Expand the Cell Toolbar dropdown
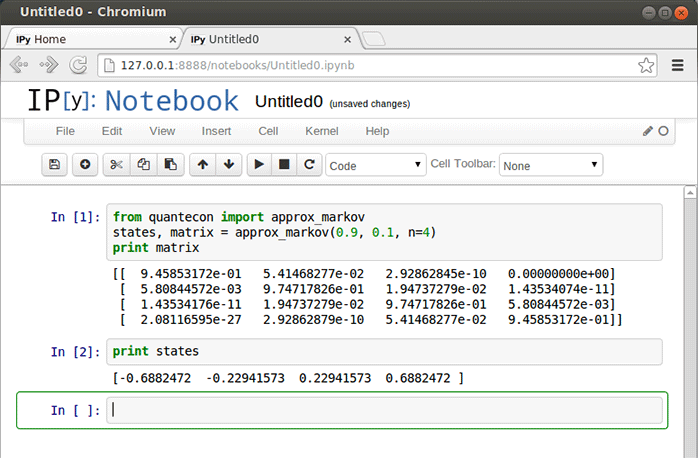Screen dimensions: 698x458 (x=550, y=165)
